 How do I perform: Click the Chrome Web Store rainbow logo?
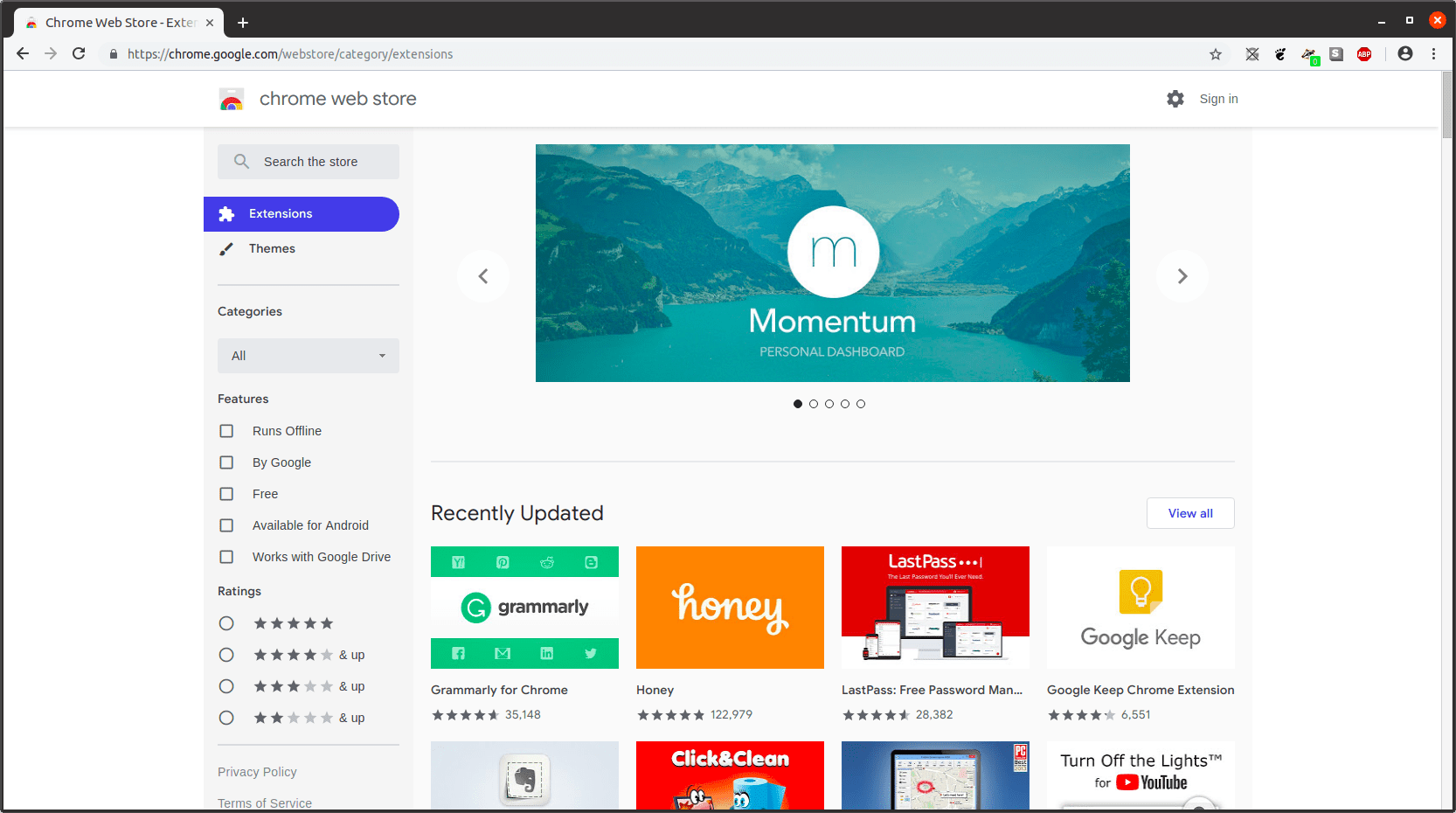point(232,99)
